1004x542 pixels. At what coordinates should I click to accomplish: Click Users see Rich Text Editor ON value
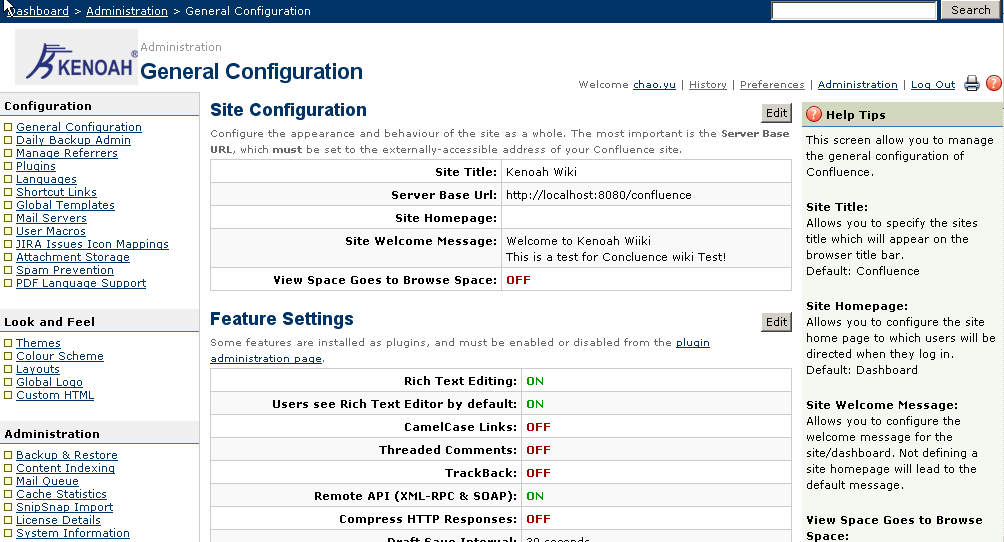[535, 404]
